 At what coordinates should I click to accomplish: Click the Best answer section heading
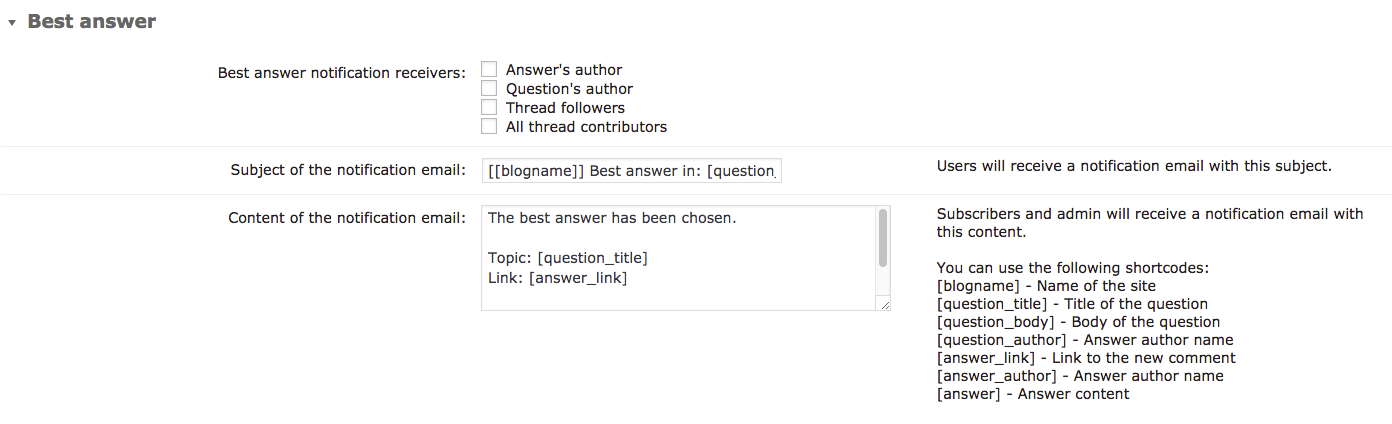[x=91, y=21]
